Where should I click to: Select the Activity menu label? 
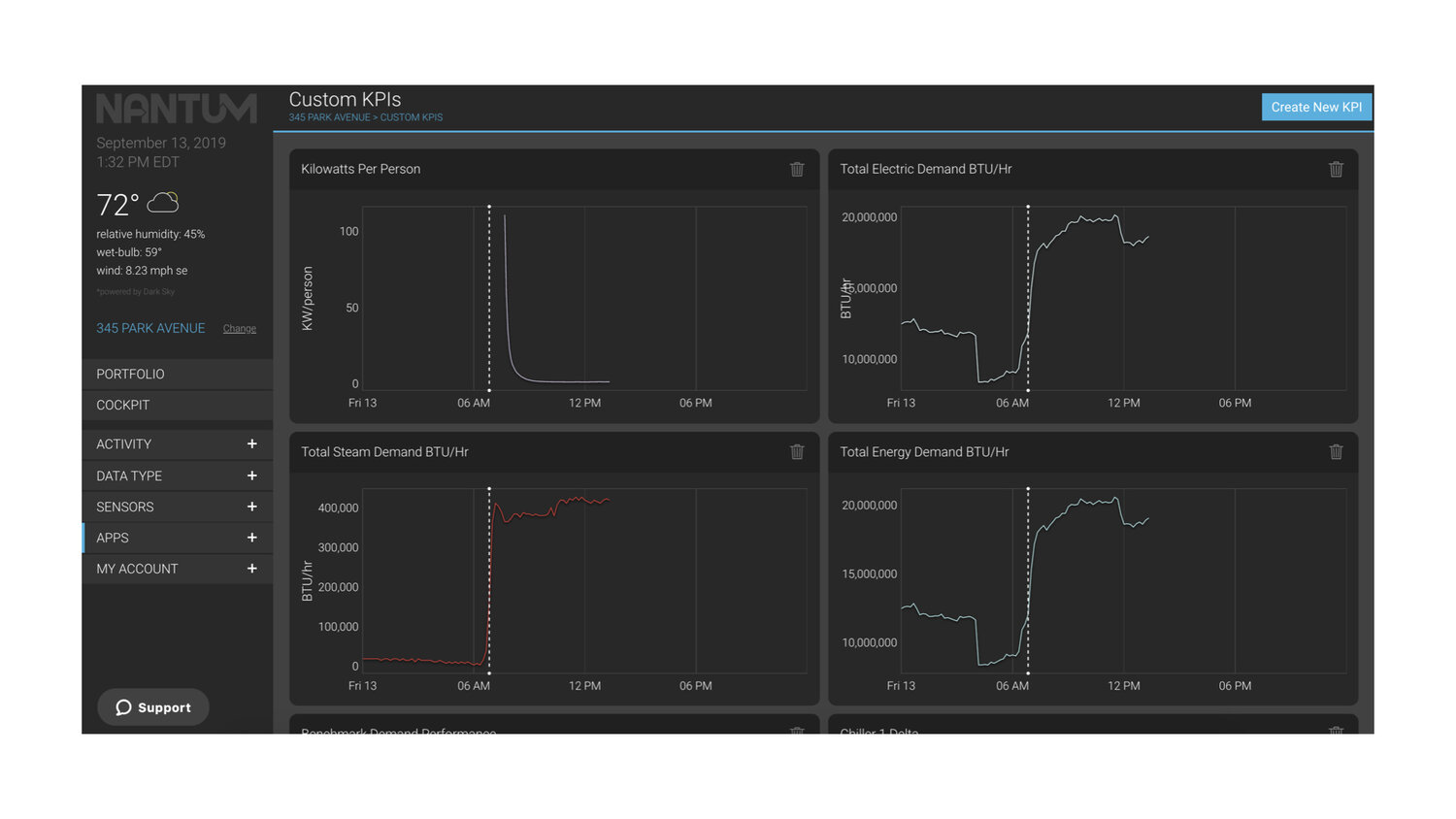pyautogui.click(x=123, y=444)
